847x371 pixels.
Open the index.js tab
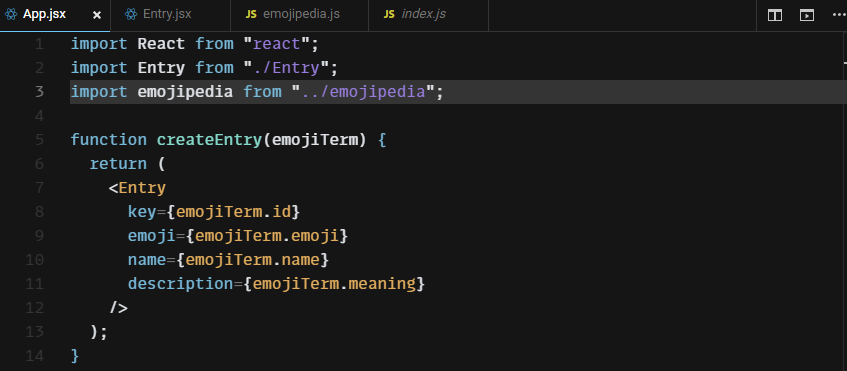point(428,15)
